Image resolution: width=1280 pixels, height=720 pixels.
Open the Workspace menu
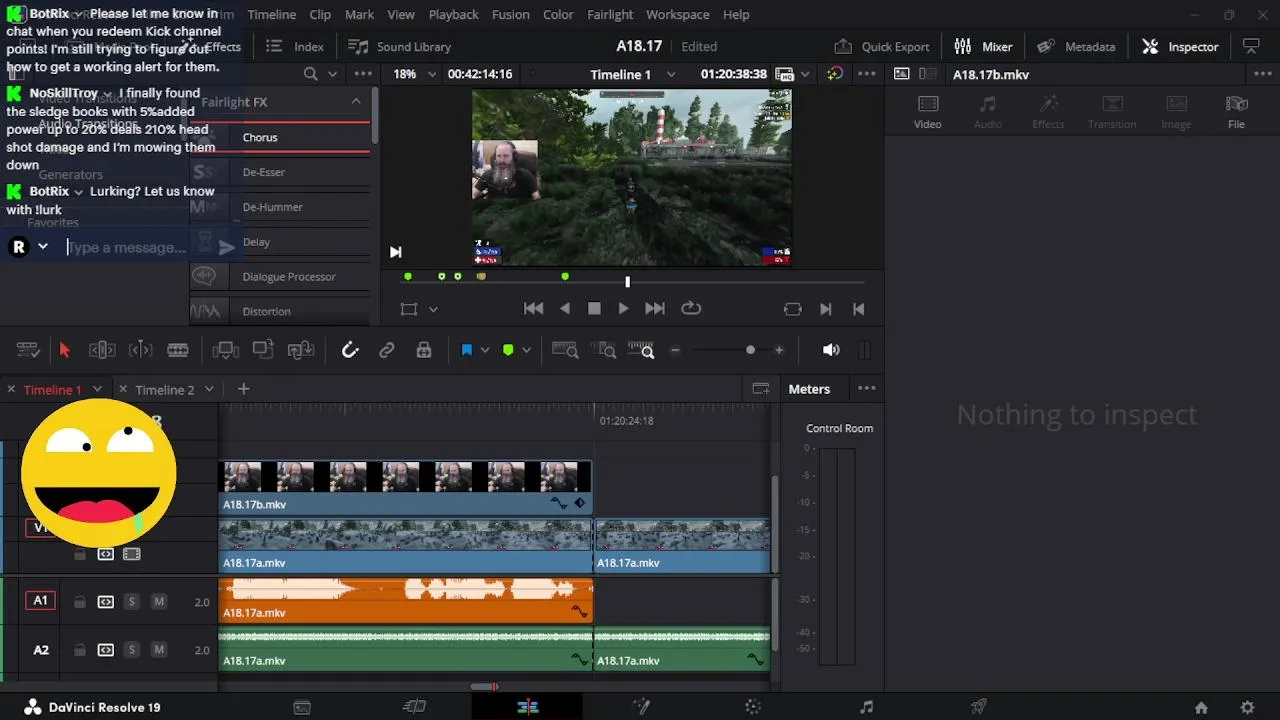click(677, 15)
